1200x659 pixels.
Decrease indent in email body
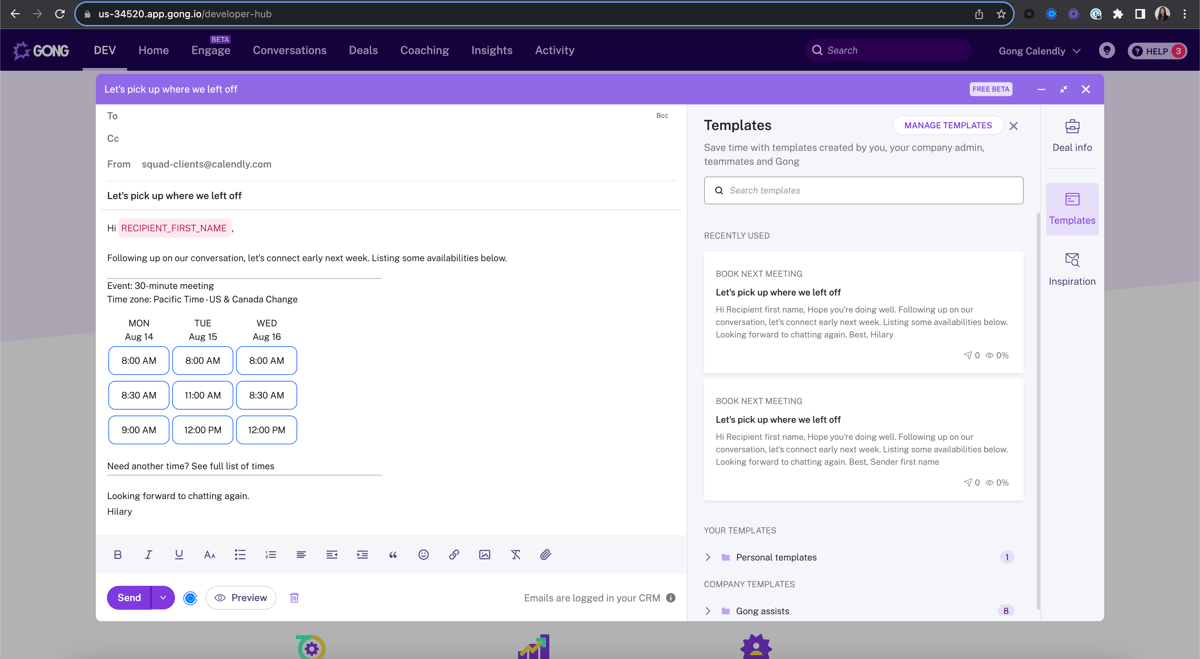331,555
